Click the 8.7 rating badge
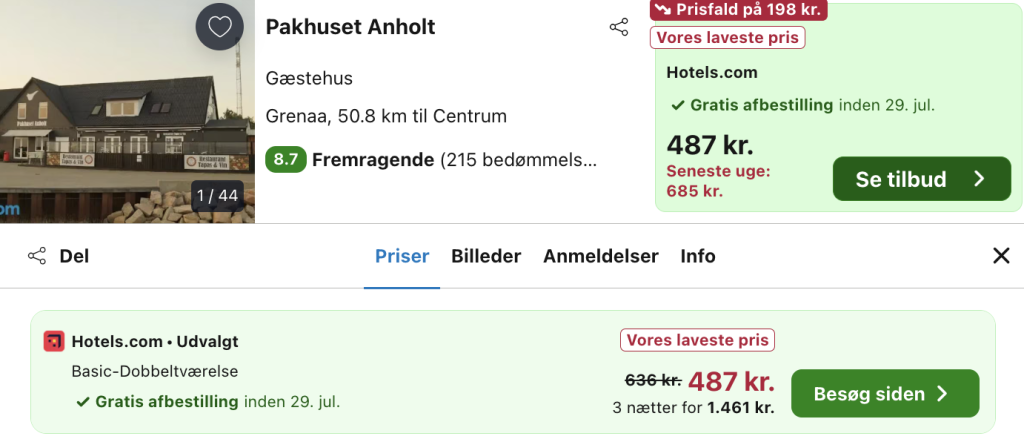This screenshot has width=1024, height=439. (x=285, y=160)
